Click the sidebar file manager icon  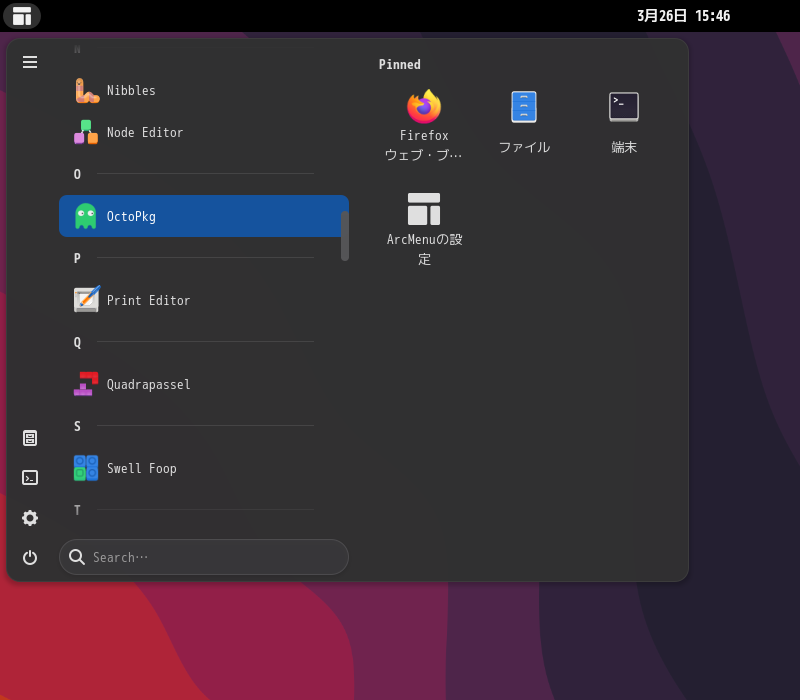tap(30, 438)
